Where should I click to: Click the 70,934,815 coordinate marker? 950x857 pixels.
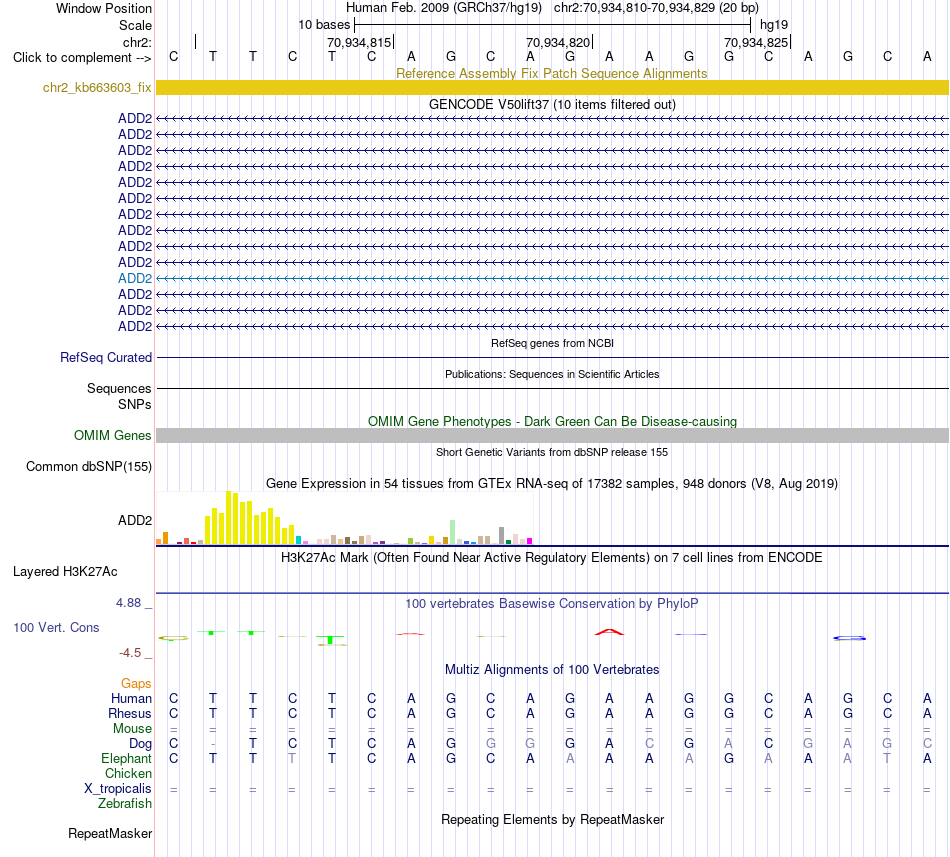point(359,42)
